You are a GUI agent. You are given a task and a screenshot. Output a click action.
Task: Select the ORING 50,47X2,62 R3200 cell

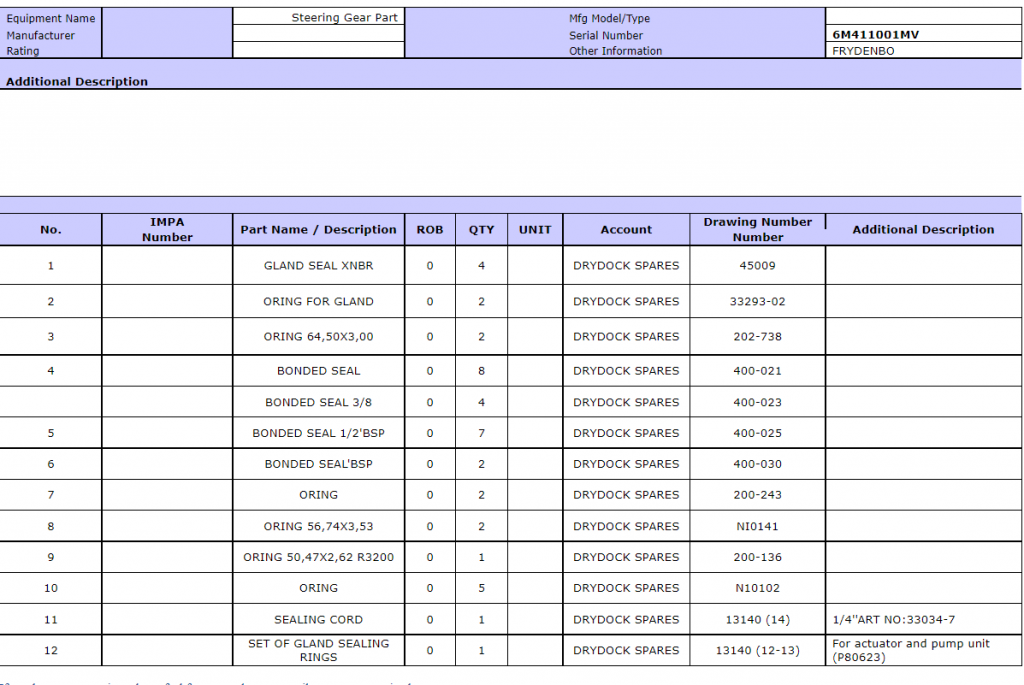[318, 557]
